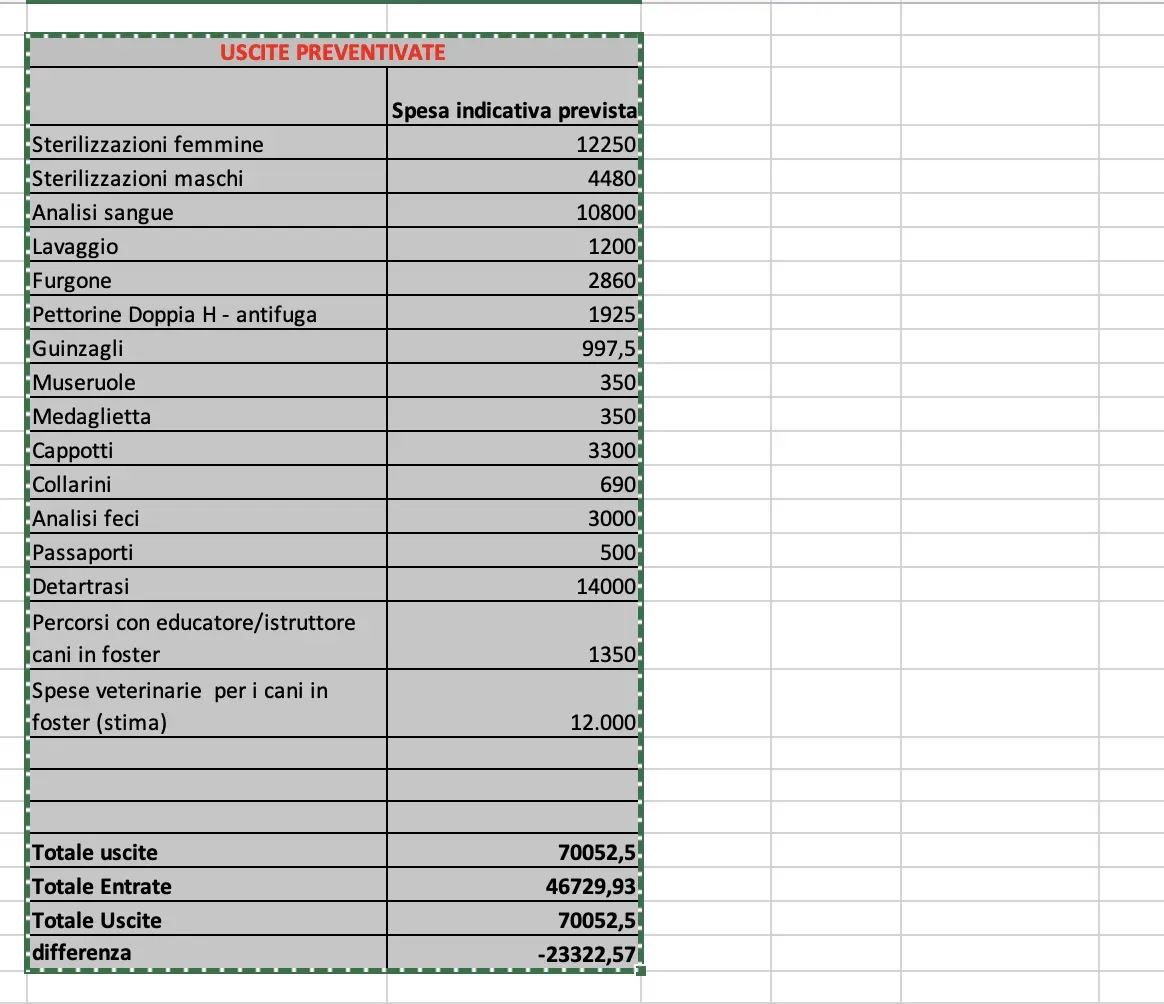Image resolution: width=1164 pixels, height=1004 pixels.
Task: Click the 3300 Cappotti value cell
Action: (x=512, y=450)
